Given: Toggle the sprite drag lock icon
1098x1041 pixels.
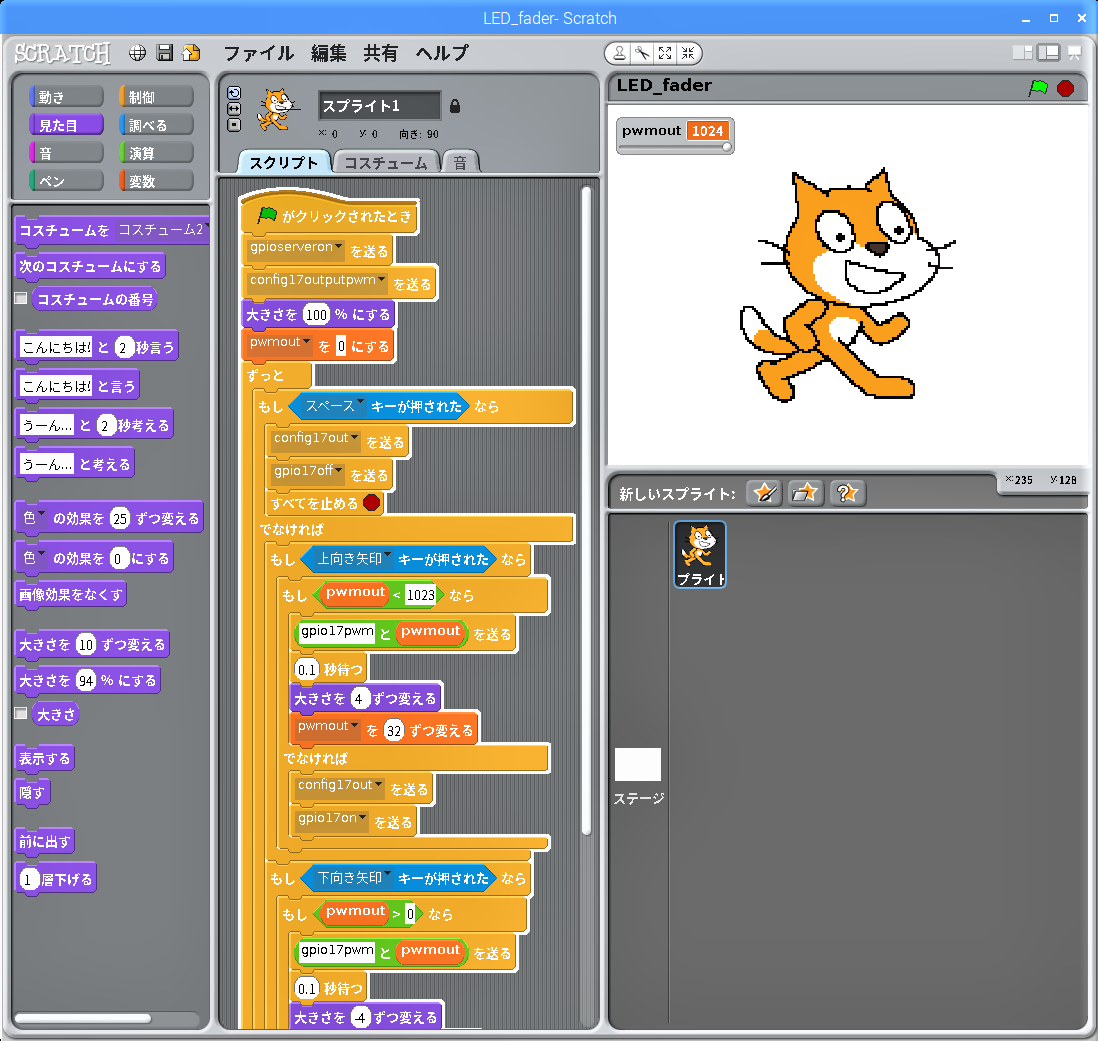Looking at the screenshot, I should tap(455, 106).
